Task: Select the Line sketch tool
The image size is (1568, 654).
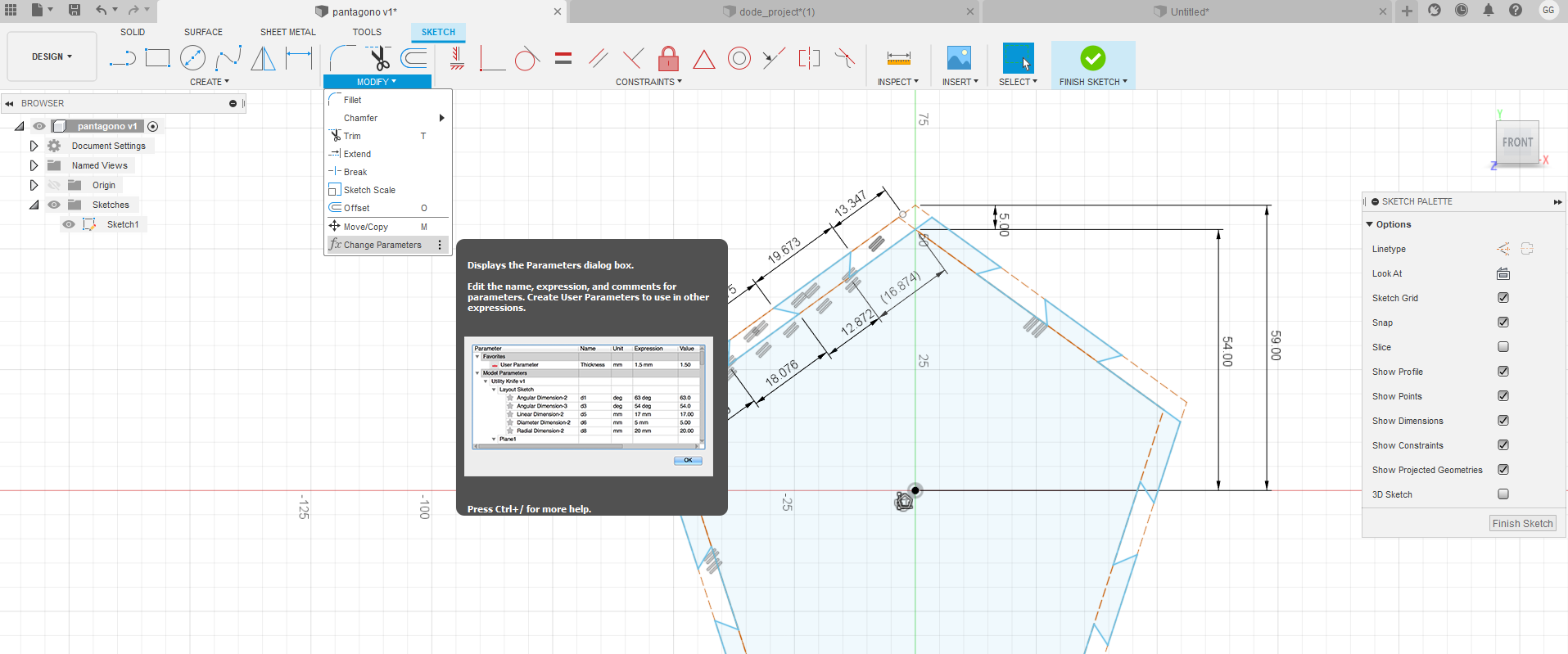Action: [x=122, y=58]
